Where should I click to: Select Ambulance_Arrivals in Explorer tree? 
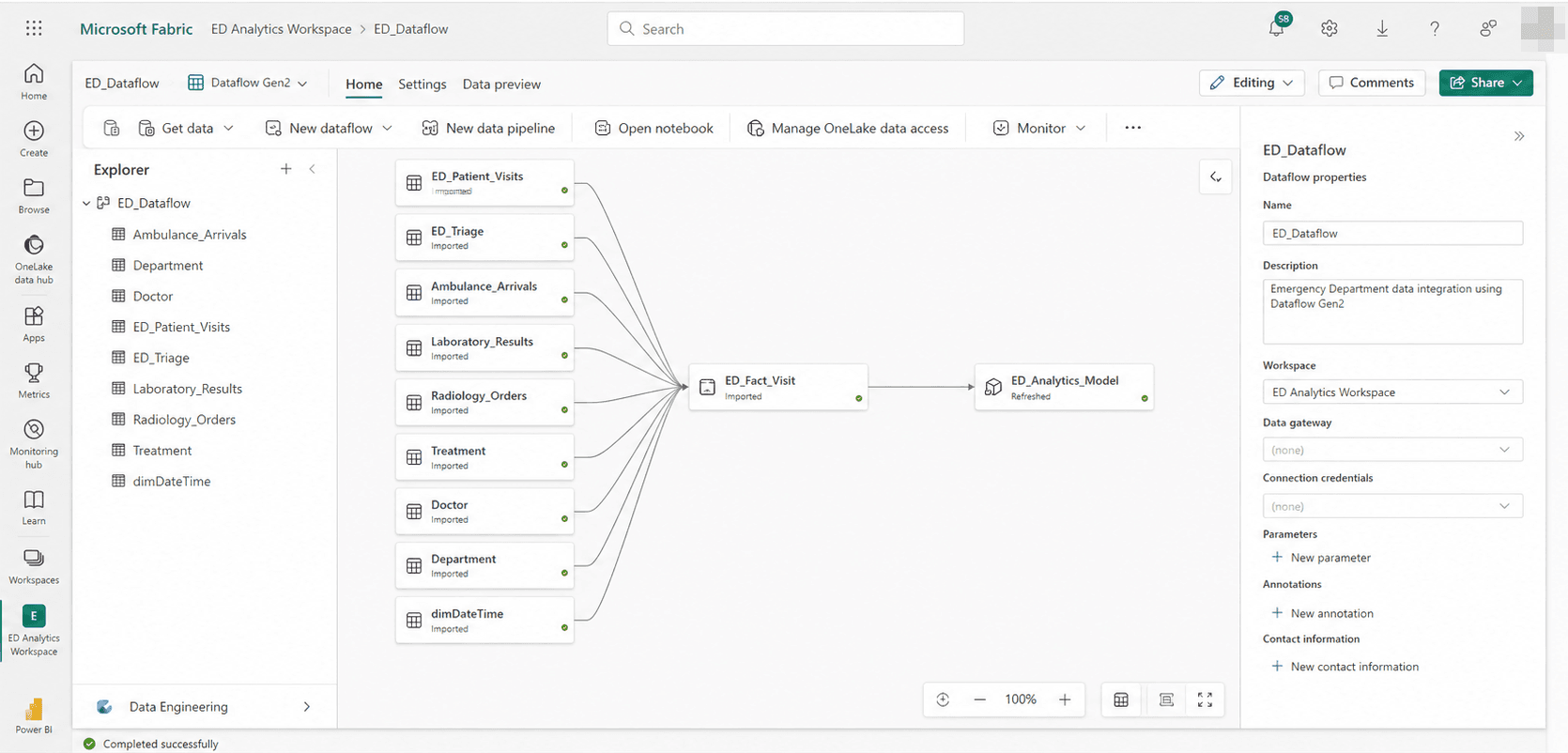[x=190, y=235]
